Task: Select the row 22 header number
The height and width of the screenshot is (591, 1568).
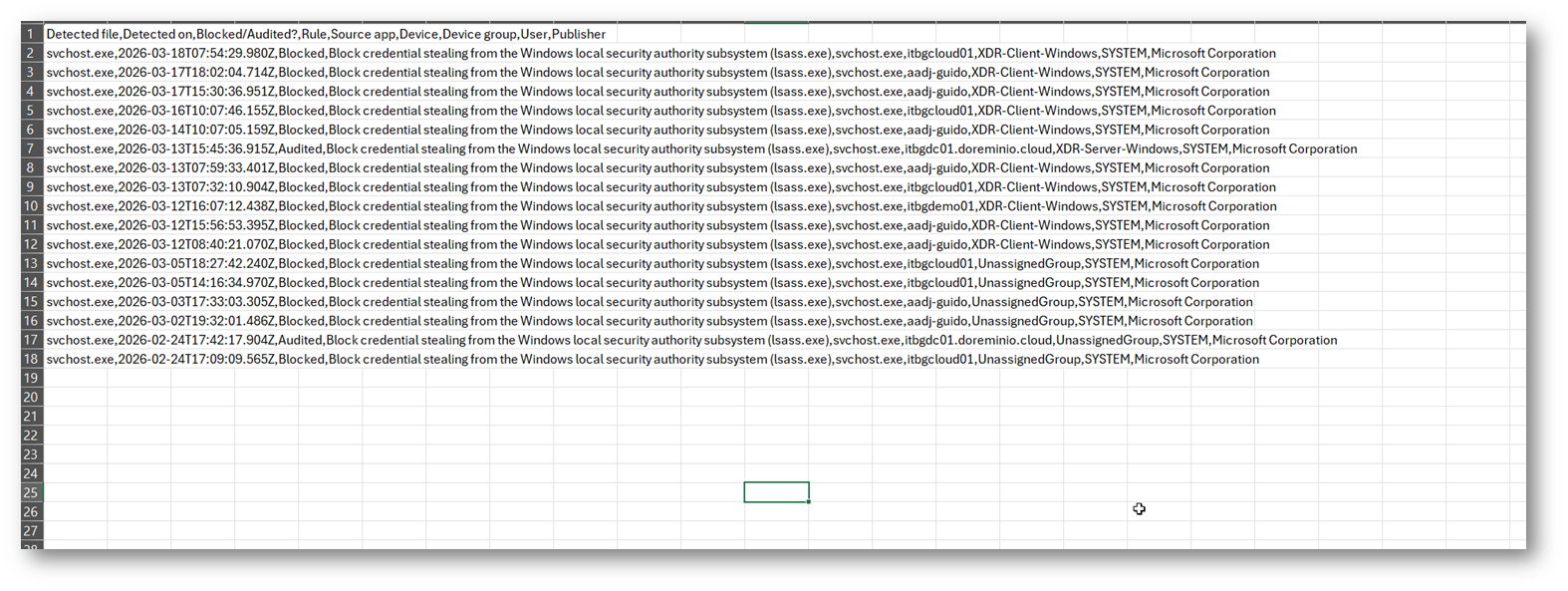Action: click(x=31, y=436)
